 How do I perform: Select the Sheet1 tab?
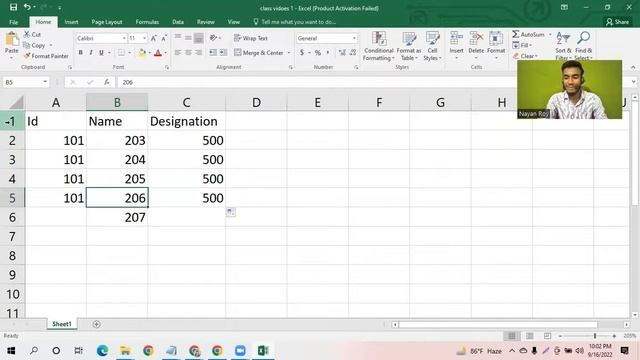(62, 324)
